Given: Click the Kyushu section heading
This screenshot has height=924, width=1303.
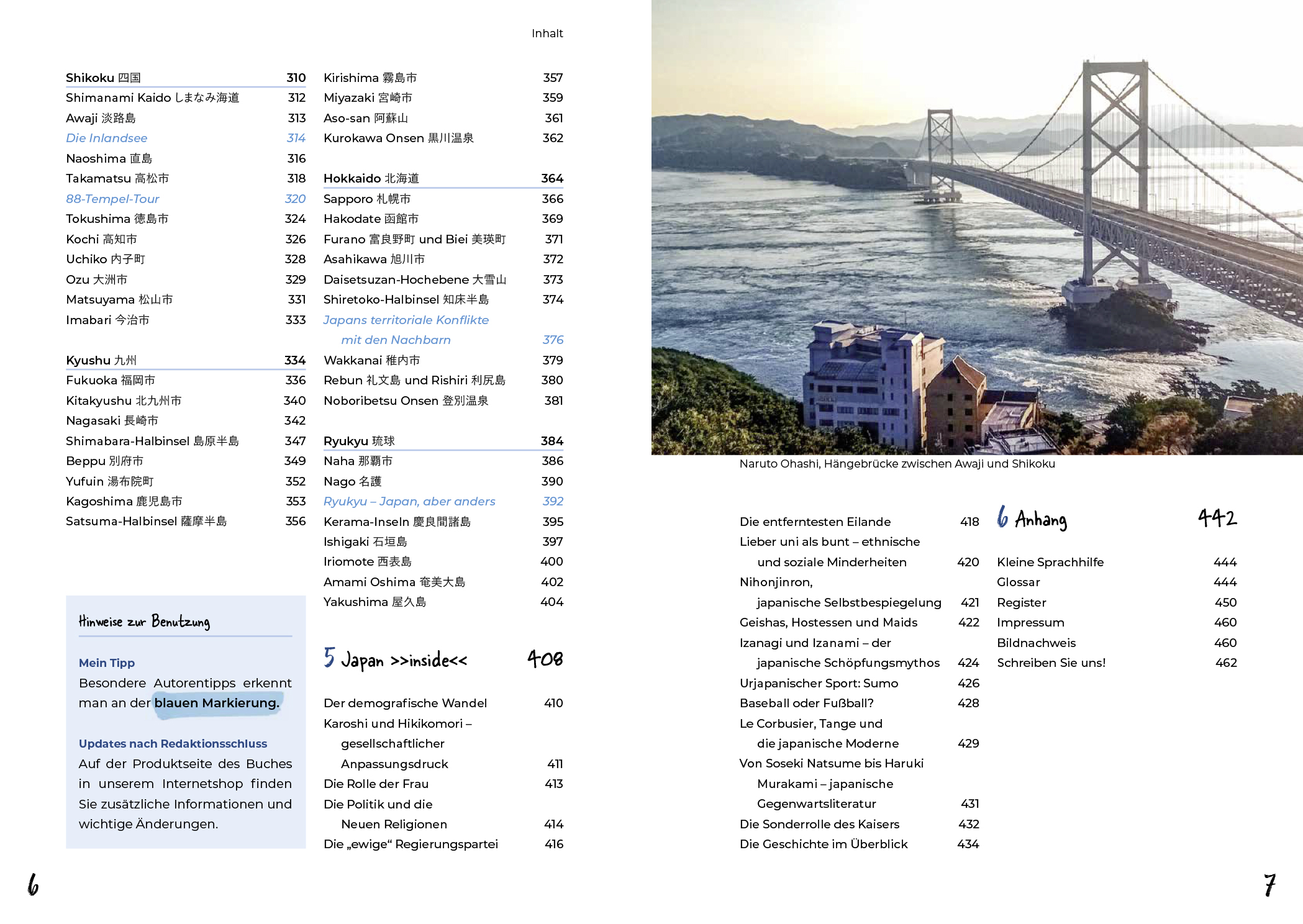Looking at the screenshot, I should 101,360.
